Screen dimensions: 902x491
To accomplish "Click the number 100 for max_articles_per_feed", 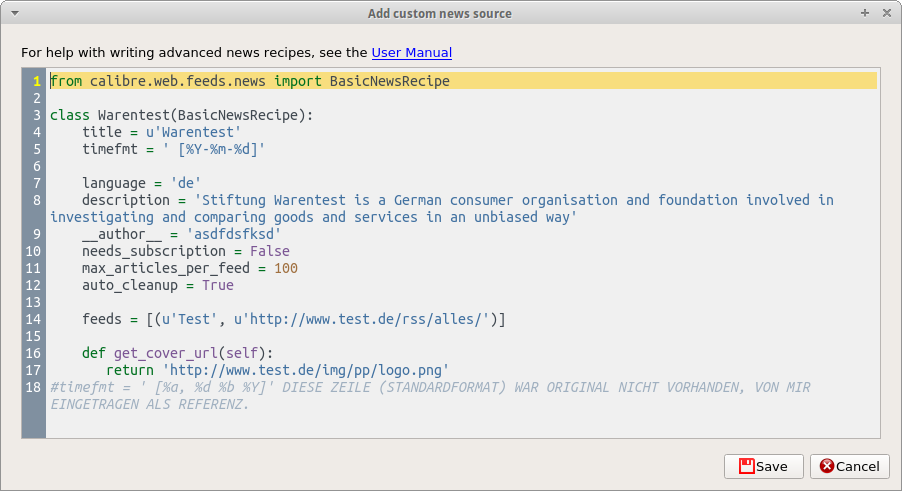I will pos(285,268).
